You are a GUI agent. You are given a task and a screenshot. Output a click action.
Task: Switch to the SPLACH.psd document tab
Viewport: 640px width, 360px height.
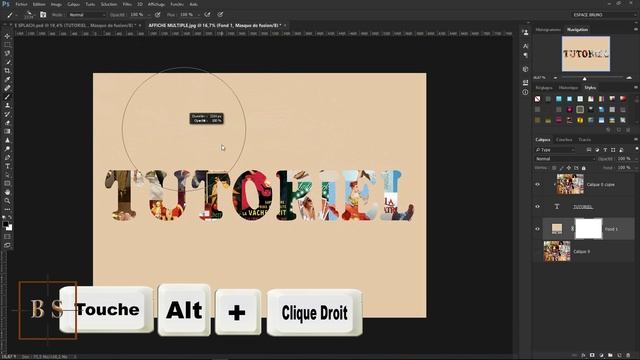pos(76,25)
